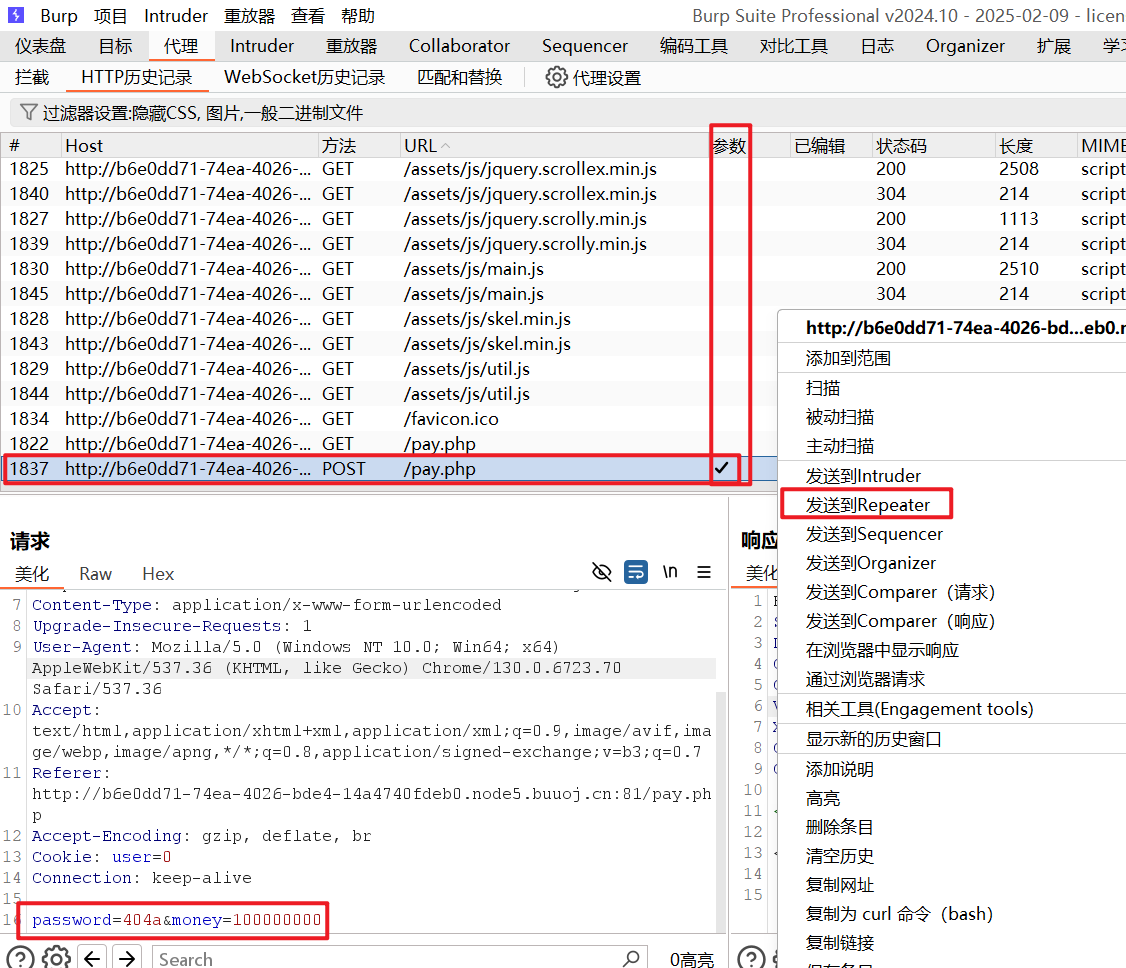This screenshot has width=1126, height=968.
Task: Switch to the 目标 tab
Action: (x=116, y=46)
